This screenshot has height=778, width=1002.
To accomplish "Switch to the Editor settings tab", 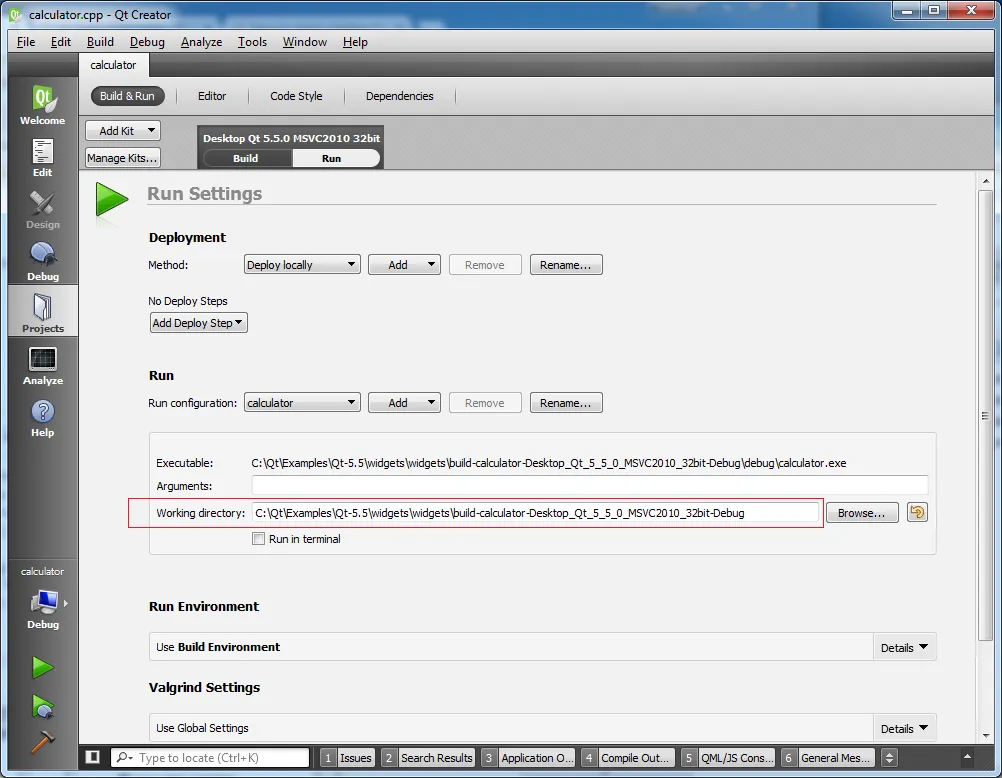I will pyautogui.click(x=212, y=96).
